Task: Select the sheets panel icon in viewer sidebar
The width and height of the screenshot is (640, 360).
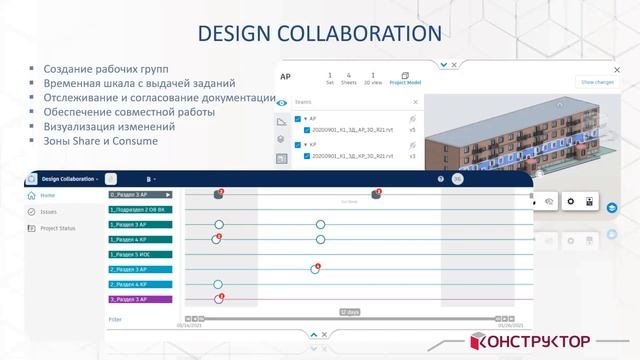Action: tap(282, 158)
